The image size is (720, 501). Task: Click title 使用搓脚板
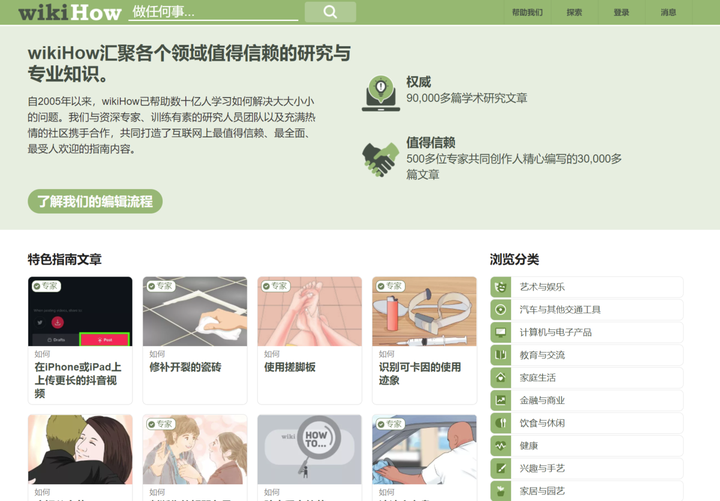point(290,367)
